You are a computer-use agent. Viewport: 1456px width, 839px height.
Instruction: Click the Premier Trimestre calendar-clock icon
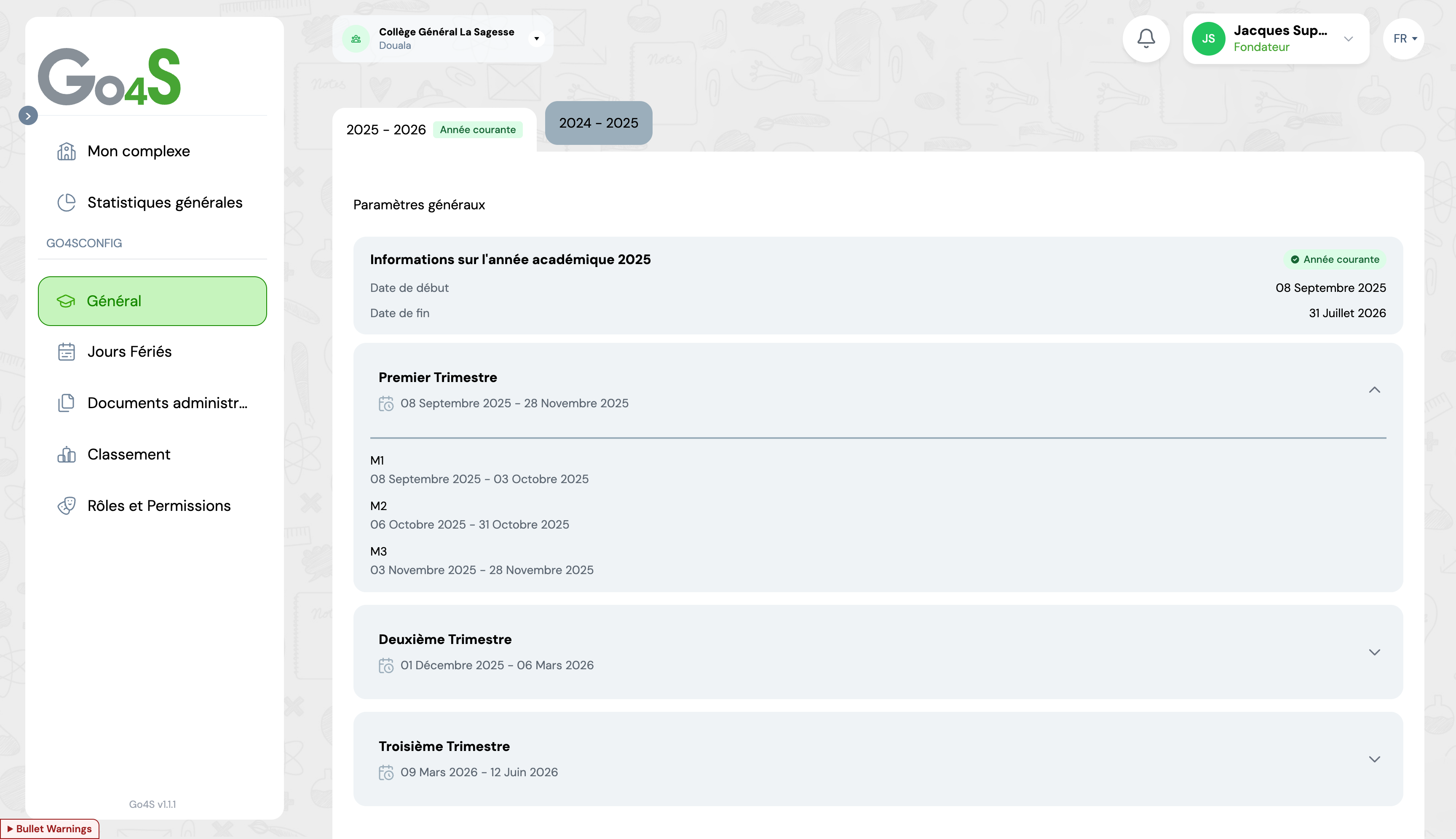point(385,403)
